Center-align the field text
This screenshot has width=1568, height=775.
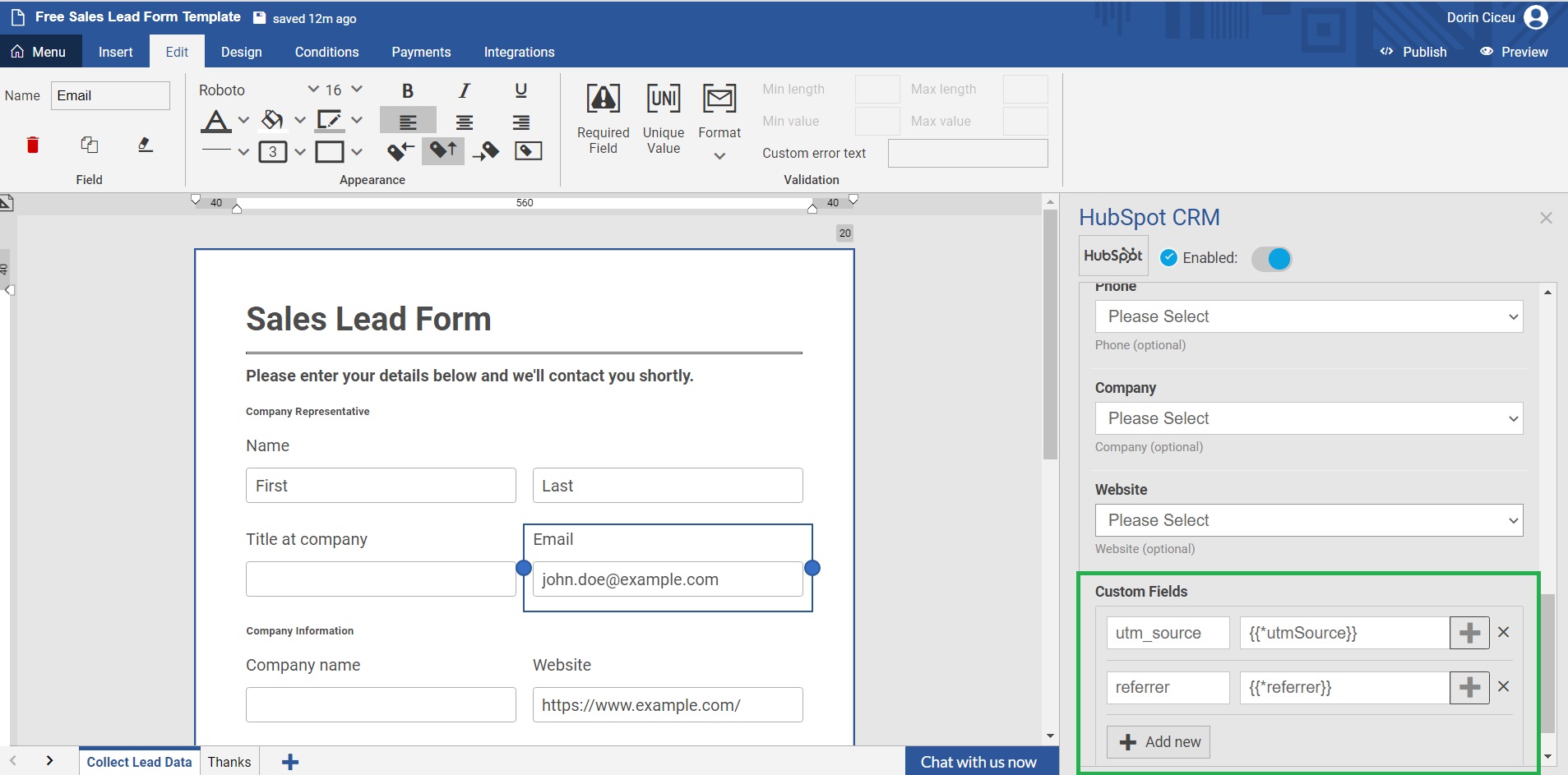pyautogui.click(x=465, y=122)
